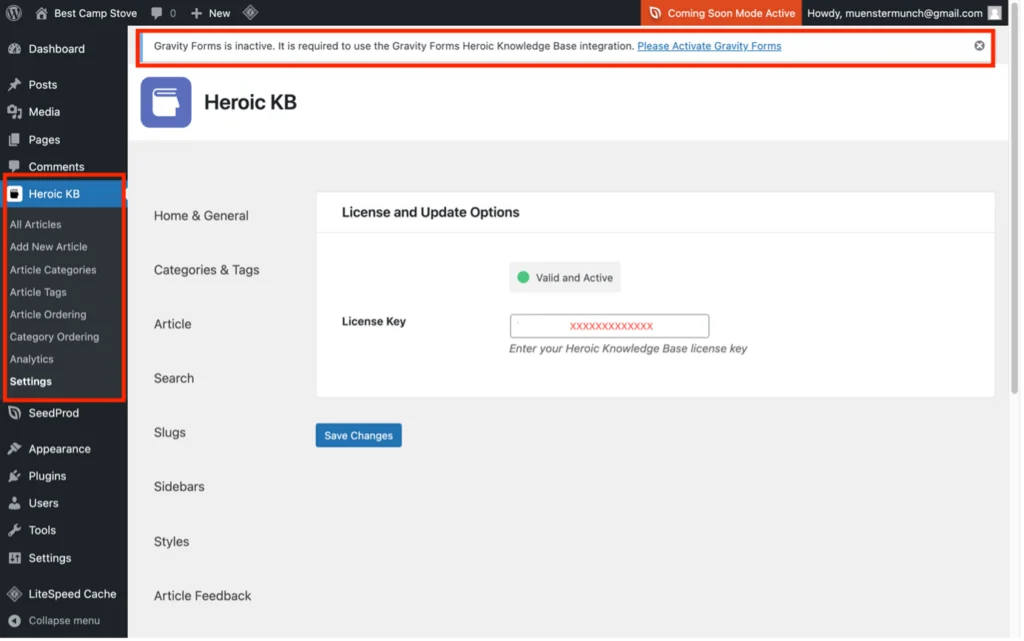Click the Collapse menu label
Viewport: 1024px width, 641px height.
(x=64, y=621)
